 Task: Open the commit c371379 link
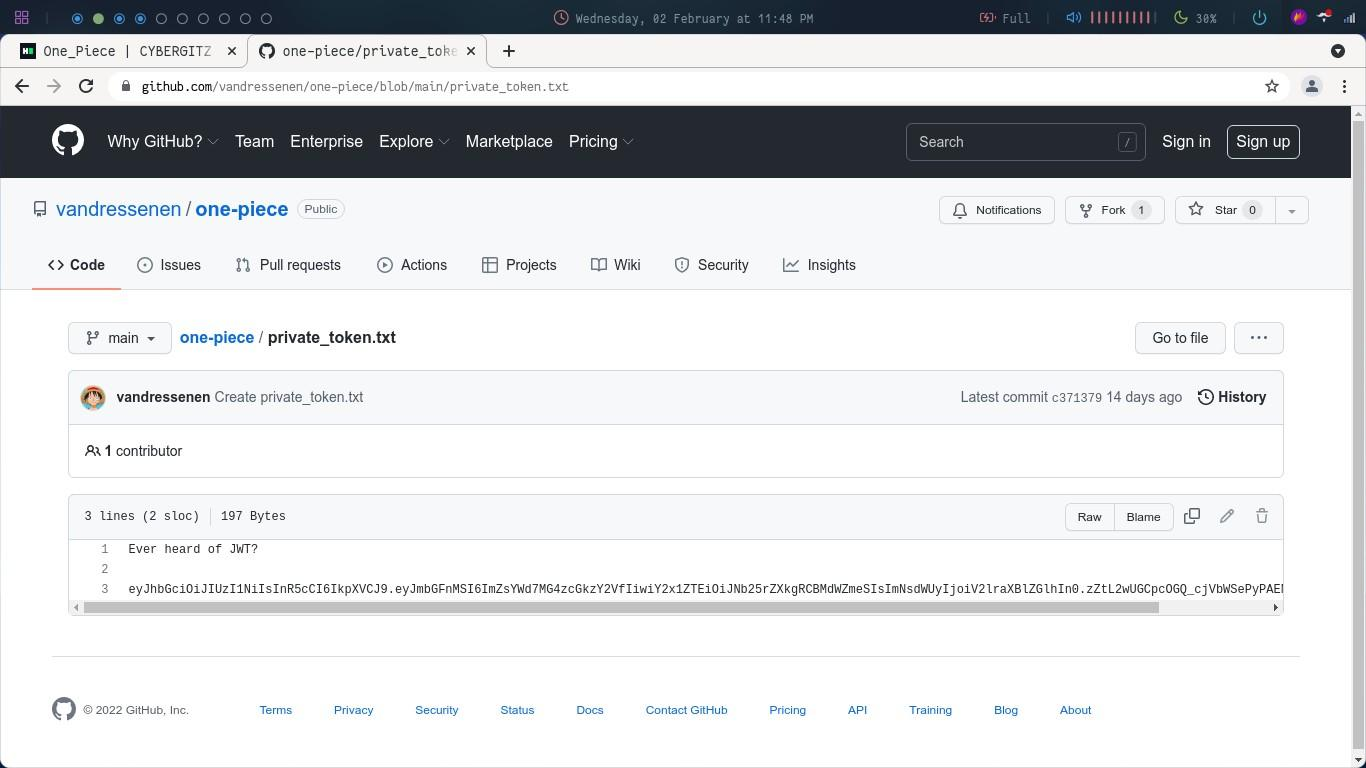[1076, 398]
